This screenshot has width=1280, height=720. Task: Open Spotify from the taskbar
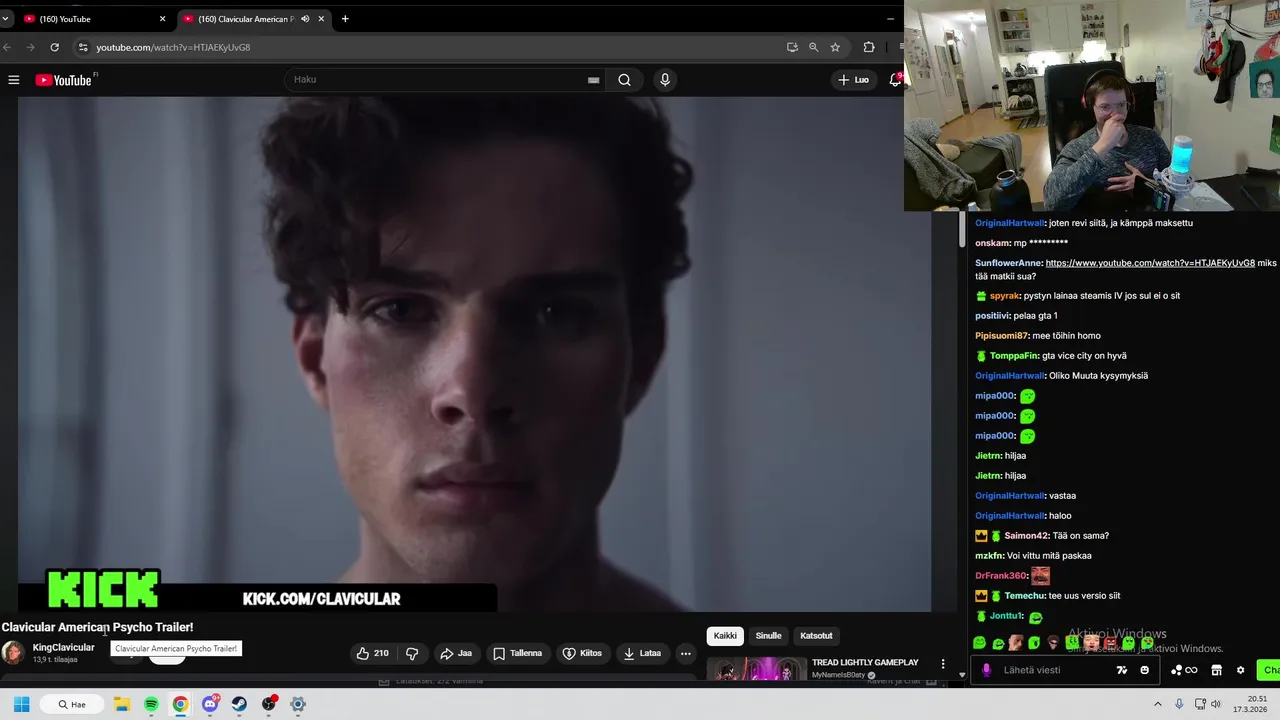[151, 704]
